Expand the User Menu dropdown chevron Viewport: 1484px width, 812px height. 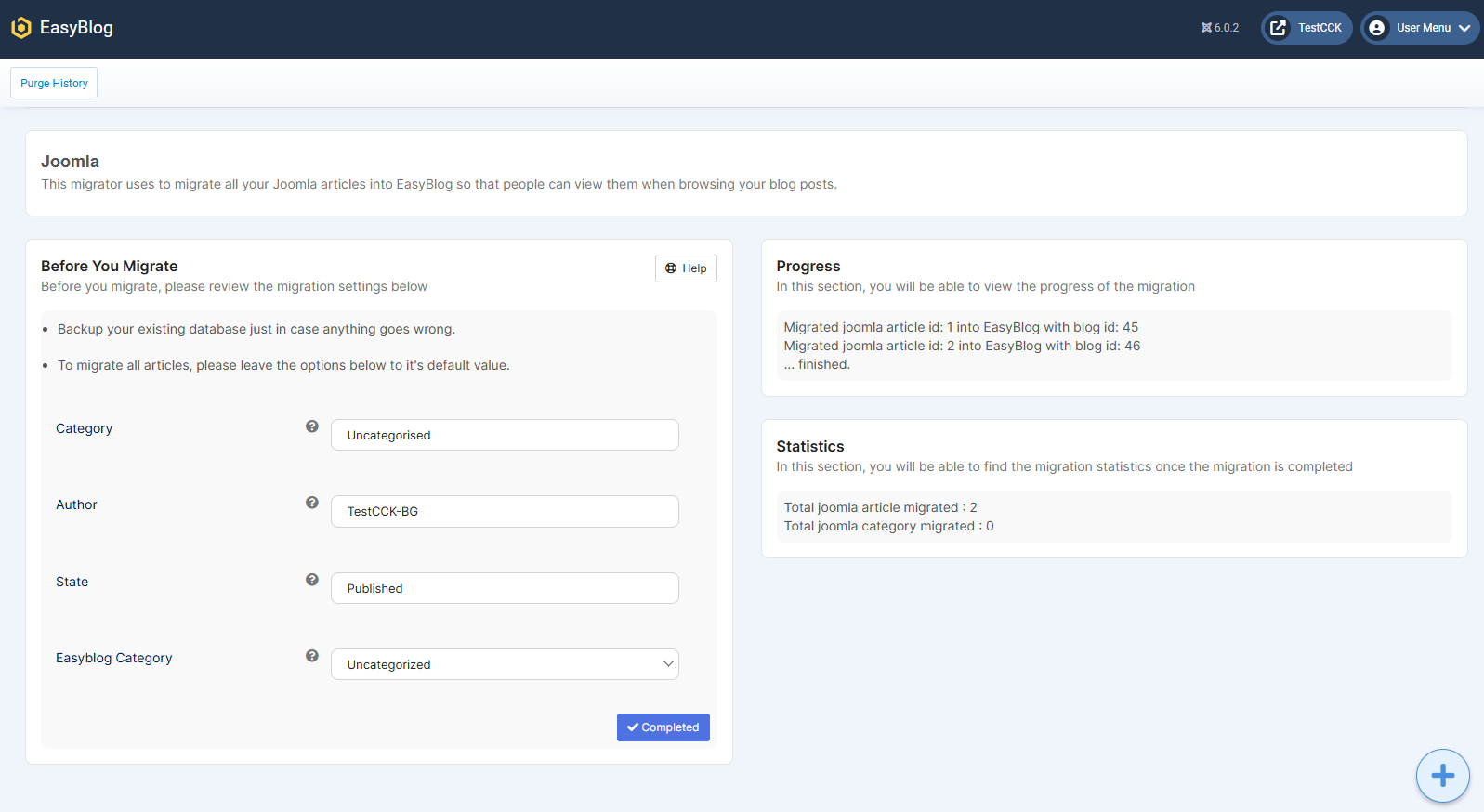pos(1464,28)
